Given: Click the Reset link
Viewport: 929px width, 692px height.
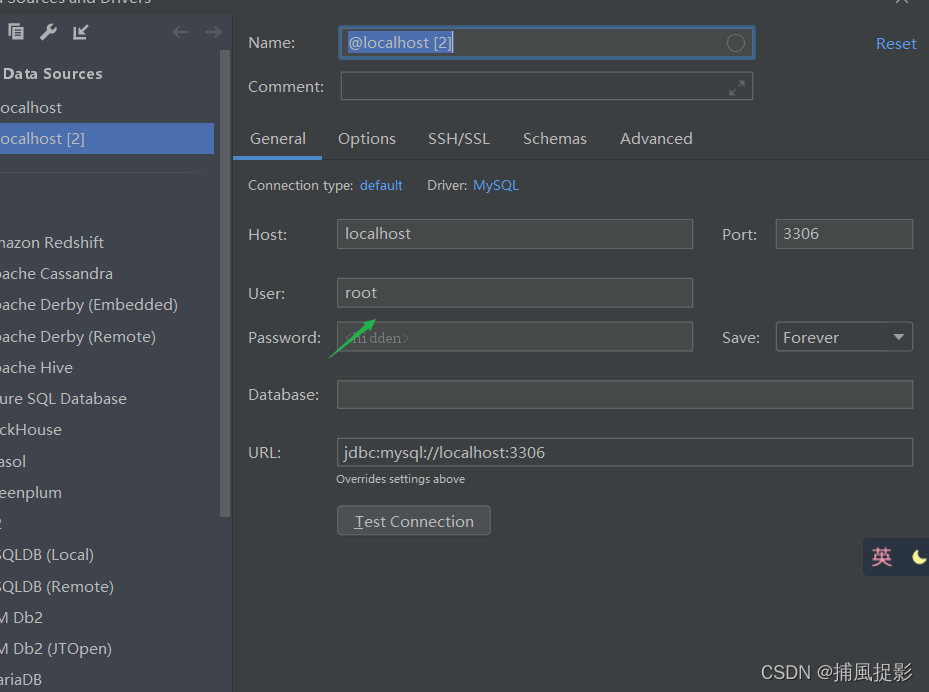Looking at the screenshot, I should [896, 44].
